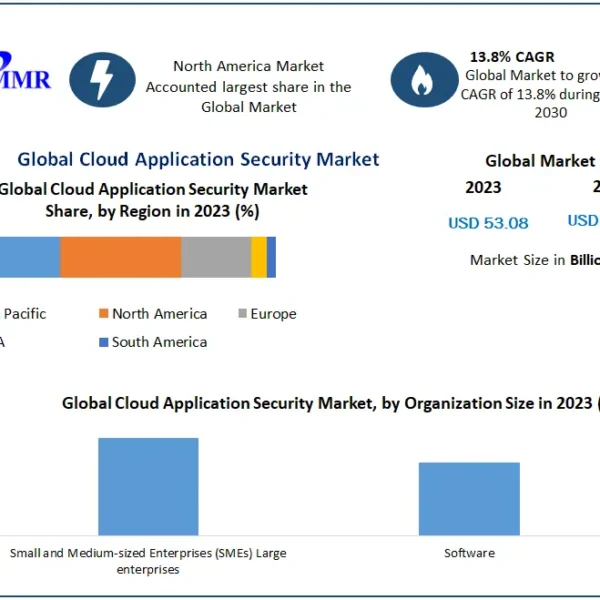Click the 'North America' legend label
Viewport: 600px width, 600px height.
point(160,314)
